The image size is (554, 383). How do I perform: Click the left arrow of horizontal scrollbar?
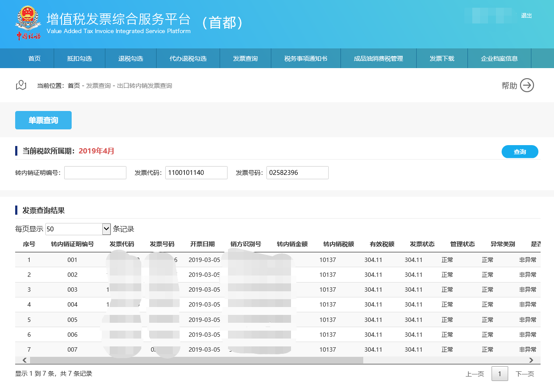coord(24,360)
